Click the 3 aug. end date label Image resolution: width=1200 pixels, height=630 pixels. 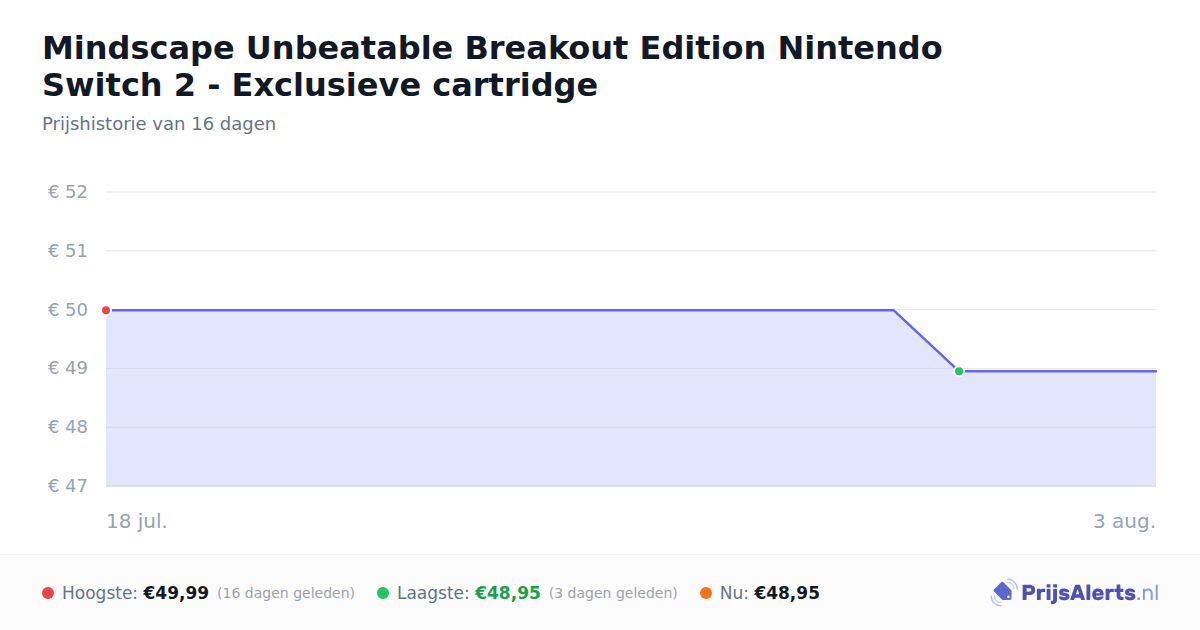[x=1125, y=521]
